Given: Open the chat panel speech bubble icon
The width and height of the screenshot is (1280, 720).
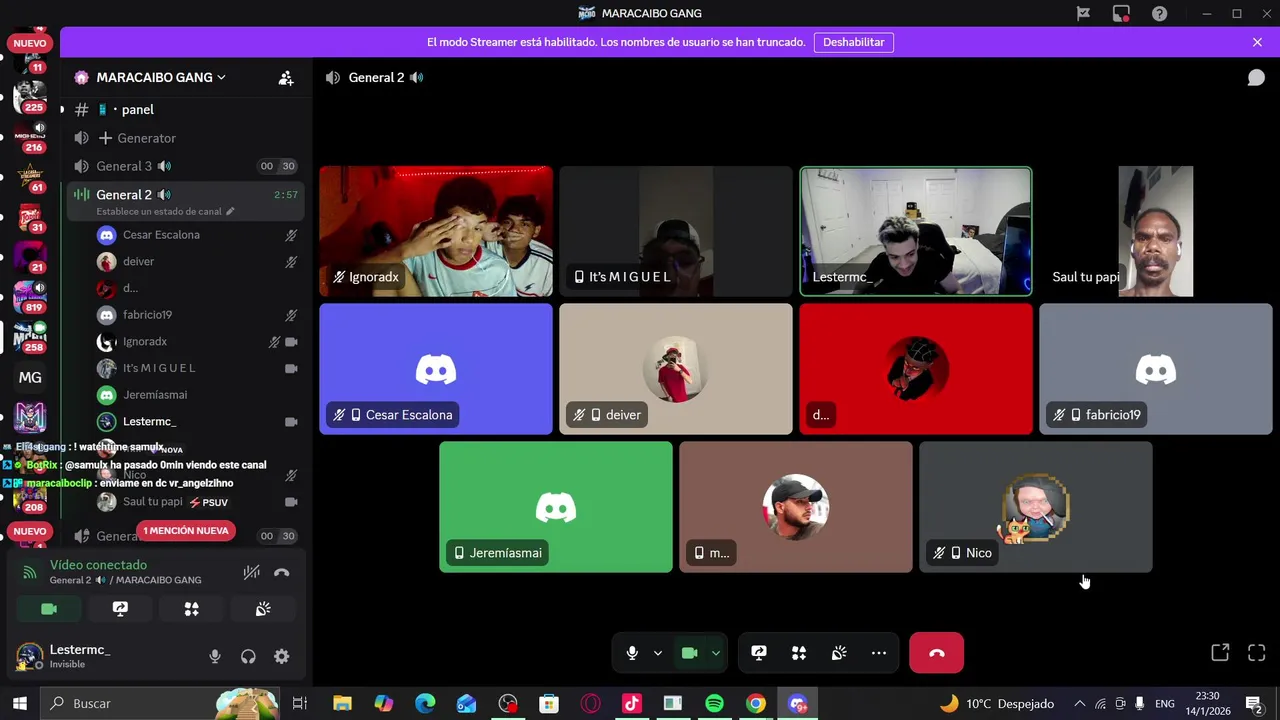Looking at the screenshot, I should [1256, 78].
